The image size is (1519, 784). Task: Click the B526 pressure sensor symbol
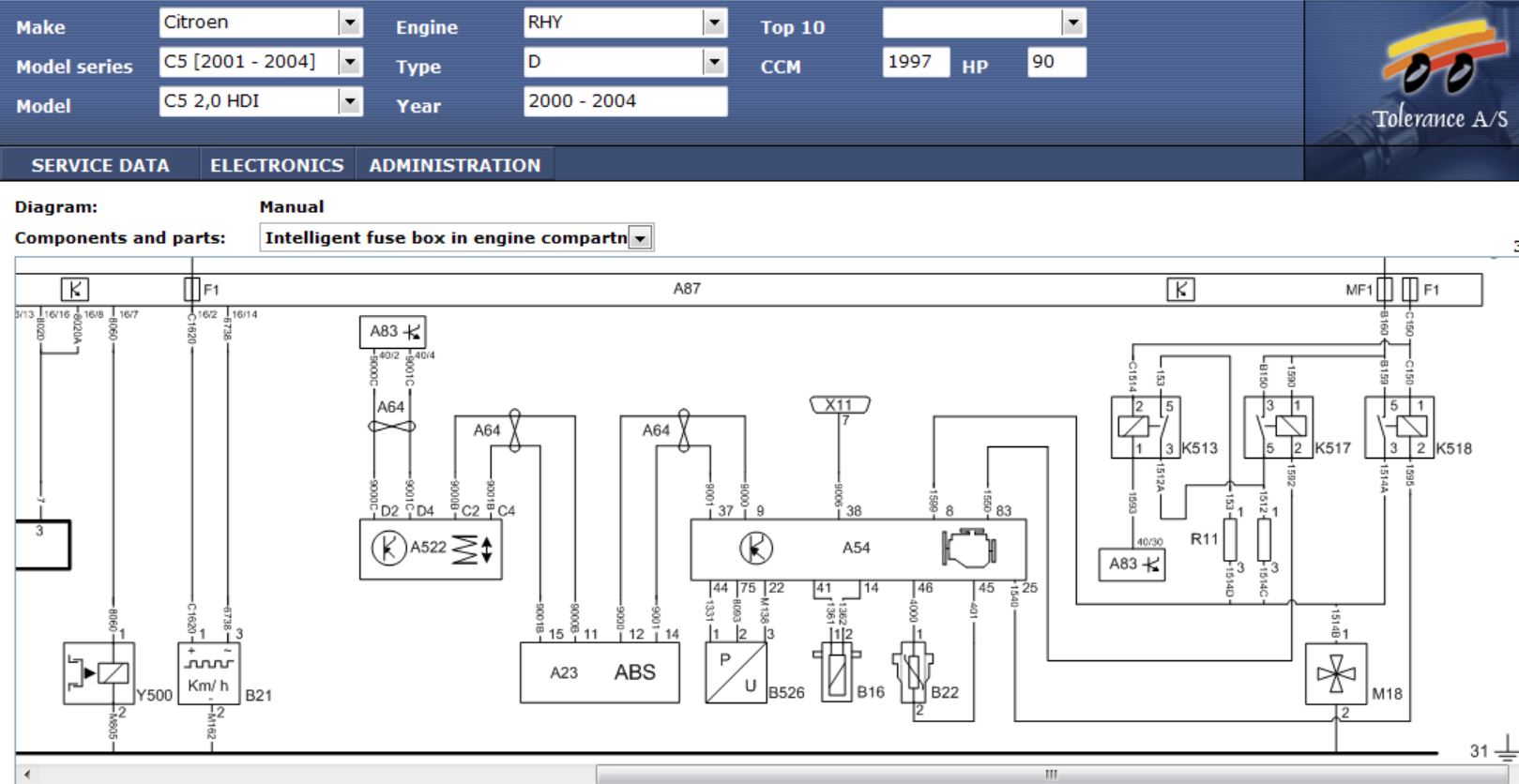pos(736,672)
